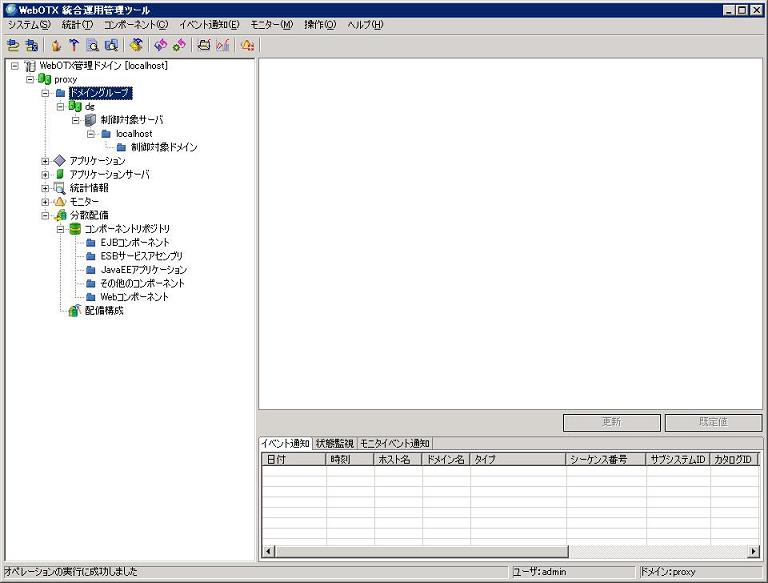Open the モニター menu
768x583 pixels.
(271, 24)
